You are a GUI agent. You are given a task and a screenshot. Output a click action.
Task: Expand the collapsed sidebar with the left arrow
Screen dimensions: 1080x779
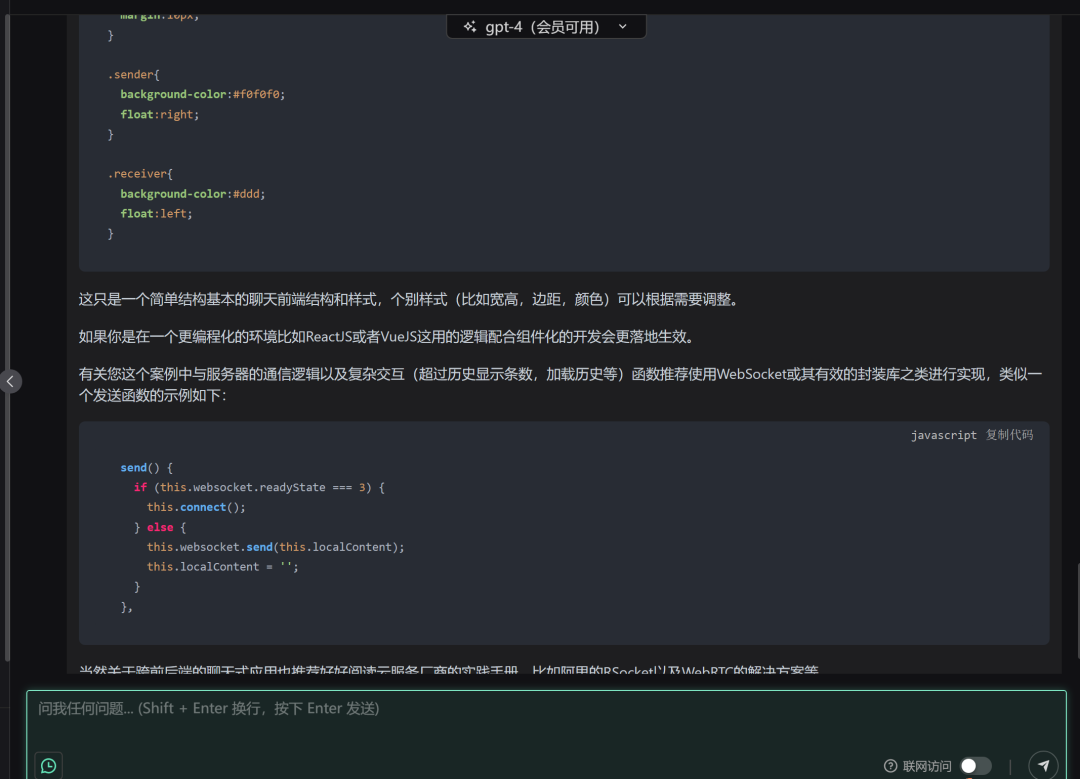(x=10, y=382)
